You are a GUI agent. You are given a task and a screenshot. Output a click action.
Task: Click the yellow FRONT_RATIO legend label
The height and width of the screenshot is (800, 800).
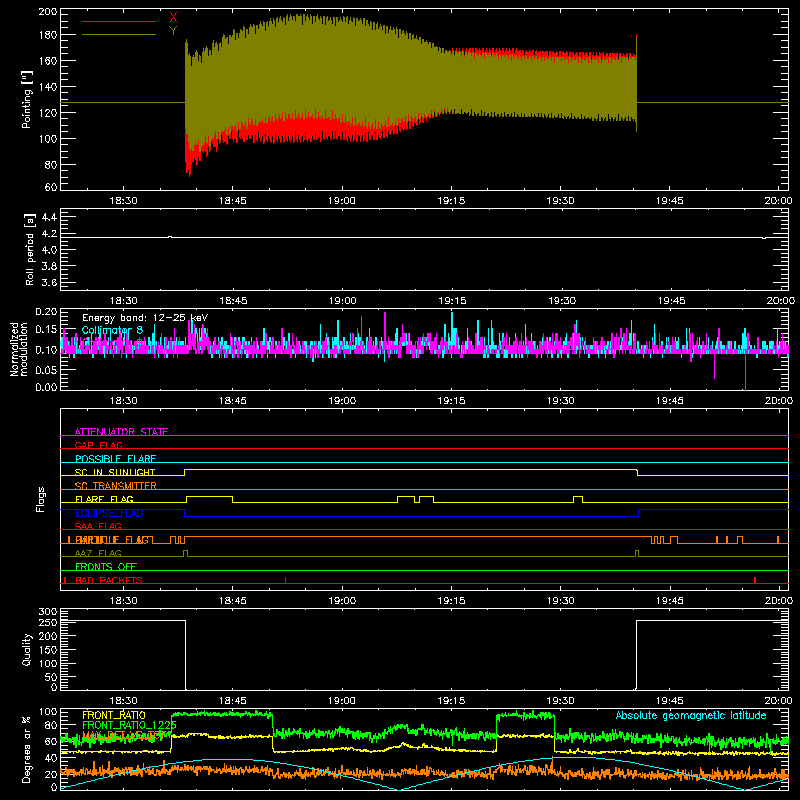coord(114,715)
